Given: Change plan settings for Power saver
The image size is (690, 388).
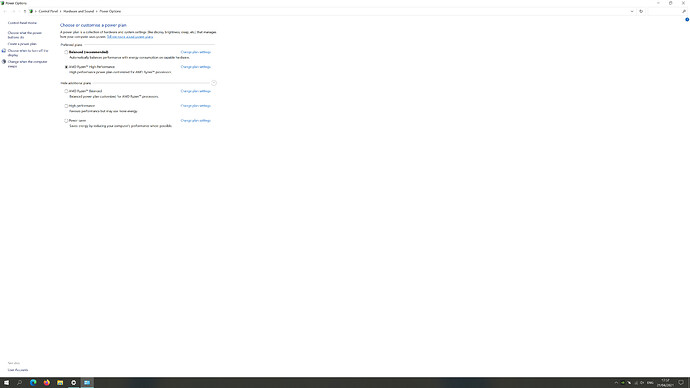Looking at the screenshot, I should pos(196,121).
